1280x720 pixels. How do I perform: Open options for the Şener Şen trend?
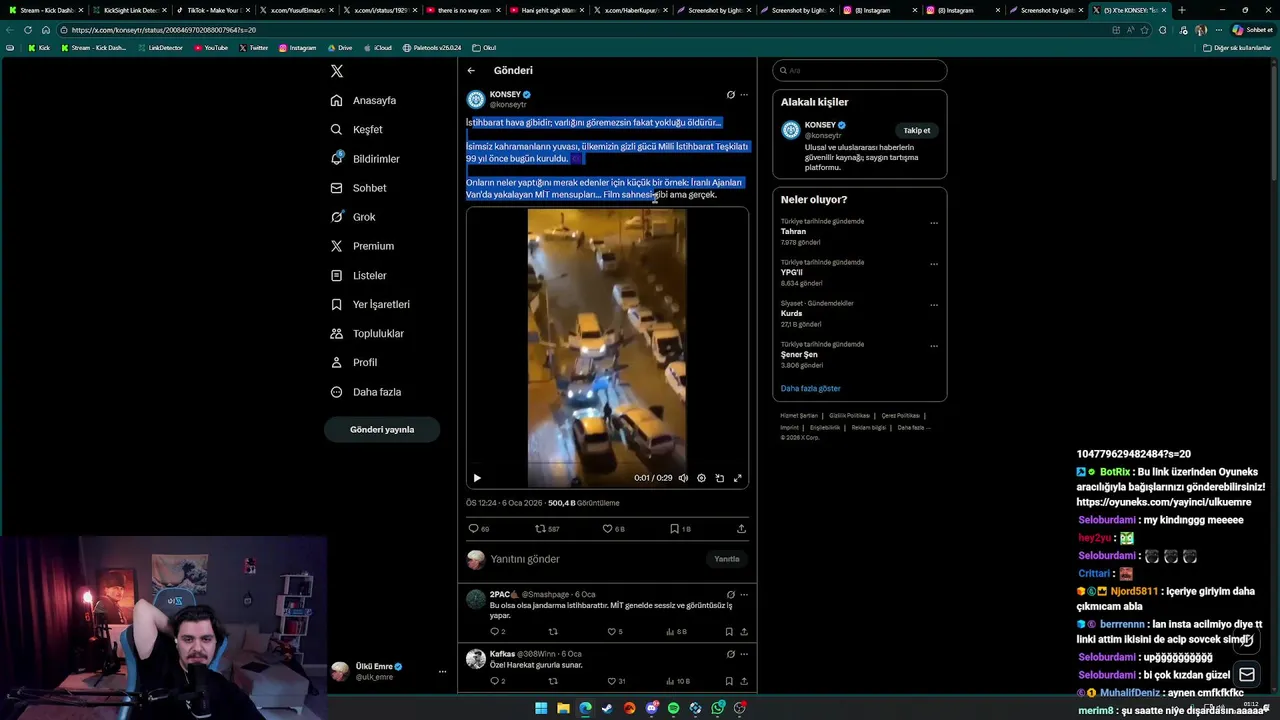(x=934, y=346)
